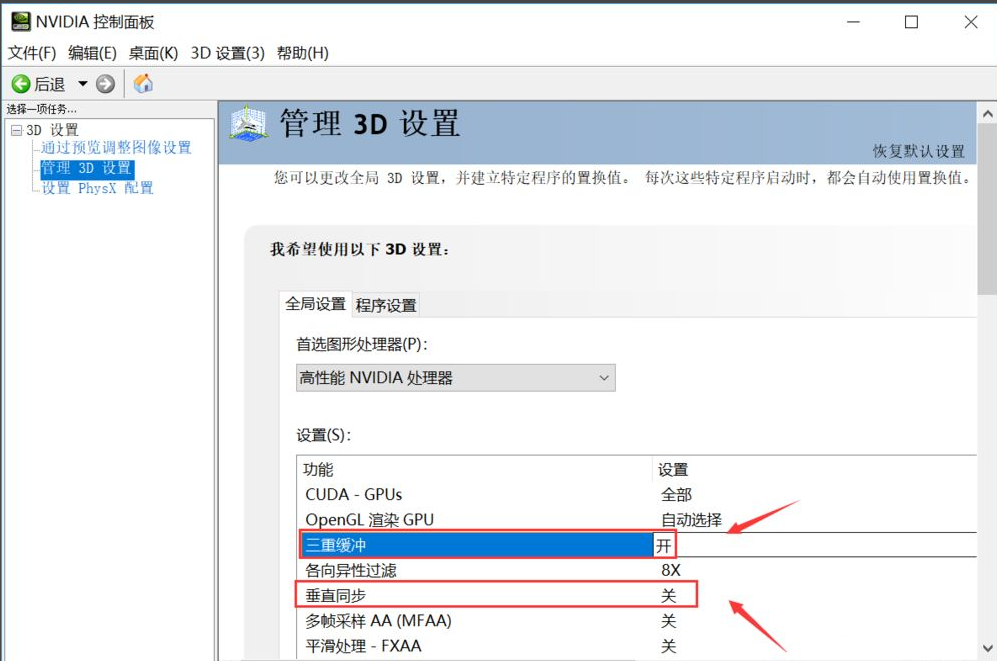Click the 设置 column header
997x661 pixels.
click(x=815, y=470)
